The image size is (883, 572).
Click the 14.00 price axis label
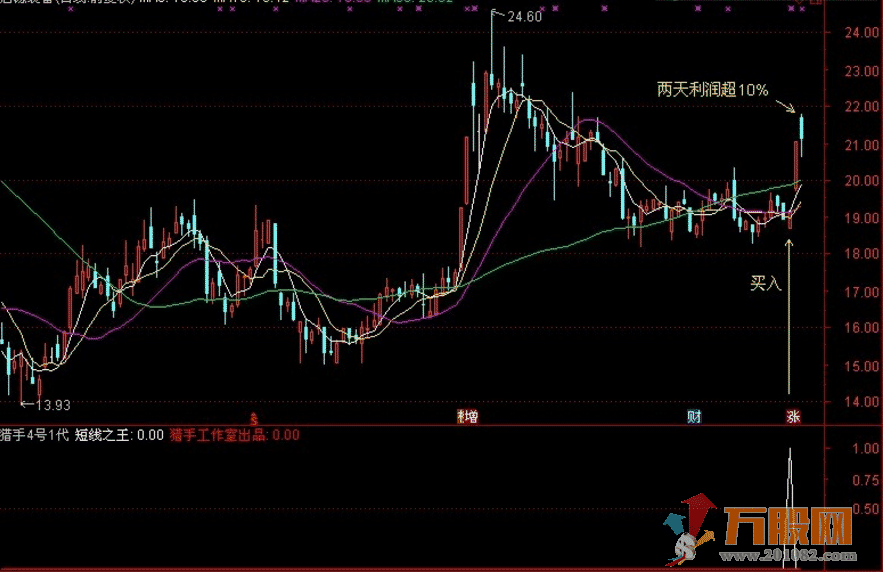pos(861,402)
